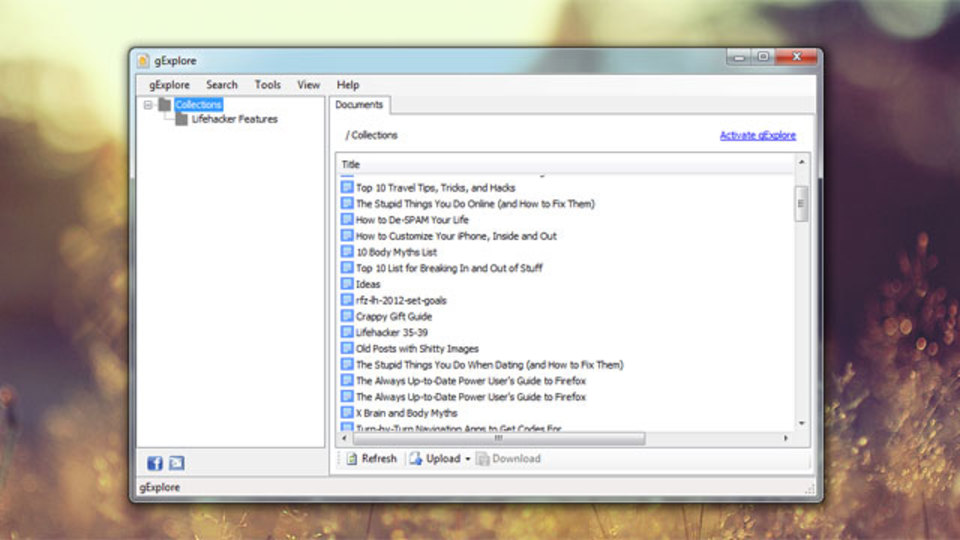This screenshot has height=540, width=960.
Task: Click the gExplore status bar text
Action: point(160,487)
